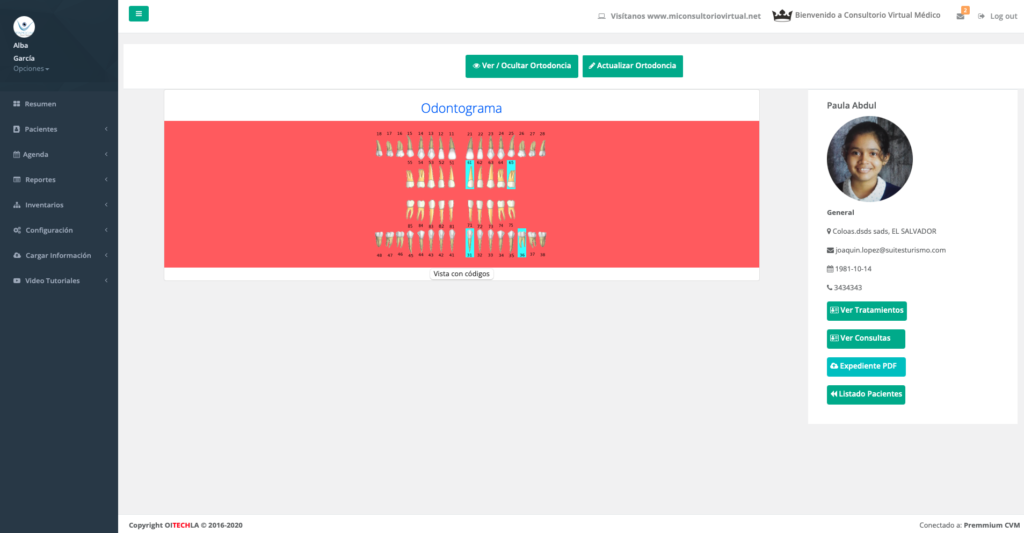Click Paula Abdul's profile photo
This screenshot has width=1024, height=533.
[869, 159]
